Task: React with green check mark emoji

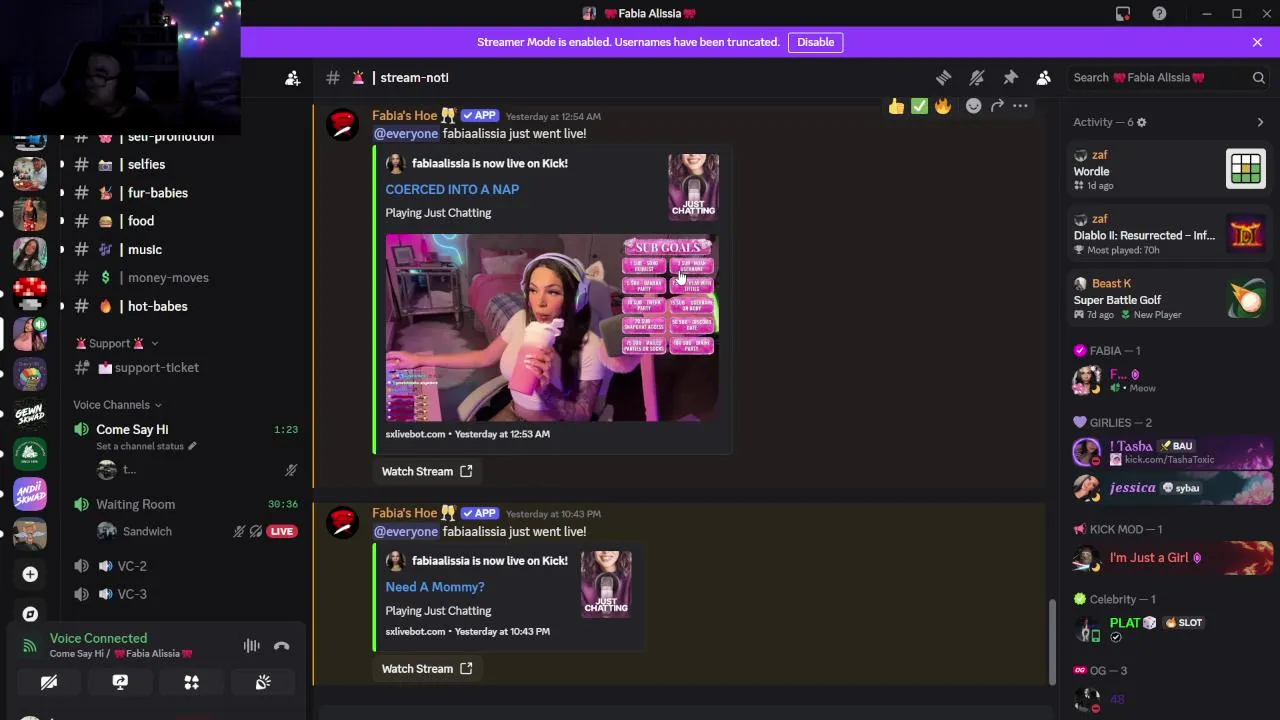Action: (x=919, y=106)
